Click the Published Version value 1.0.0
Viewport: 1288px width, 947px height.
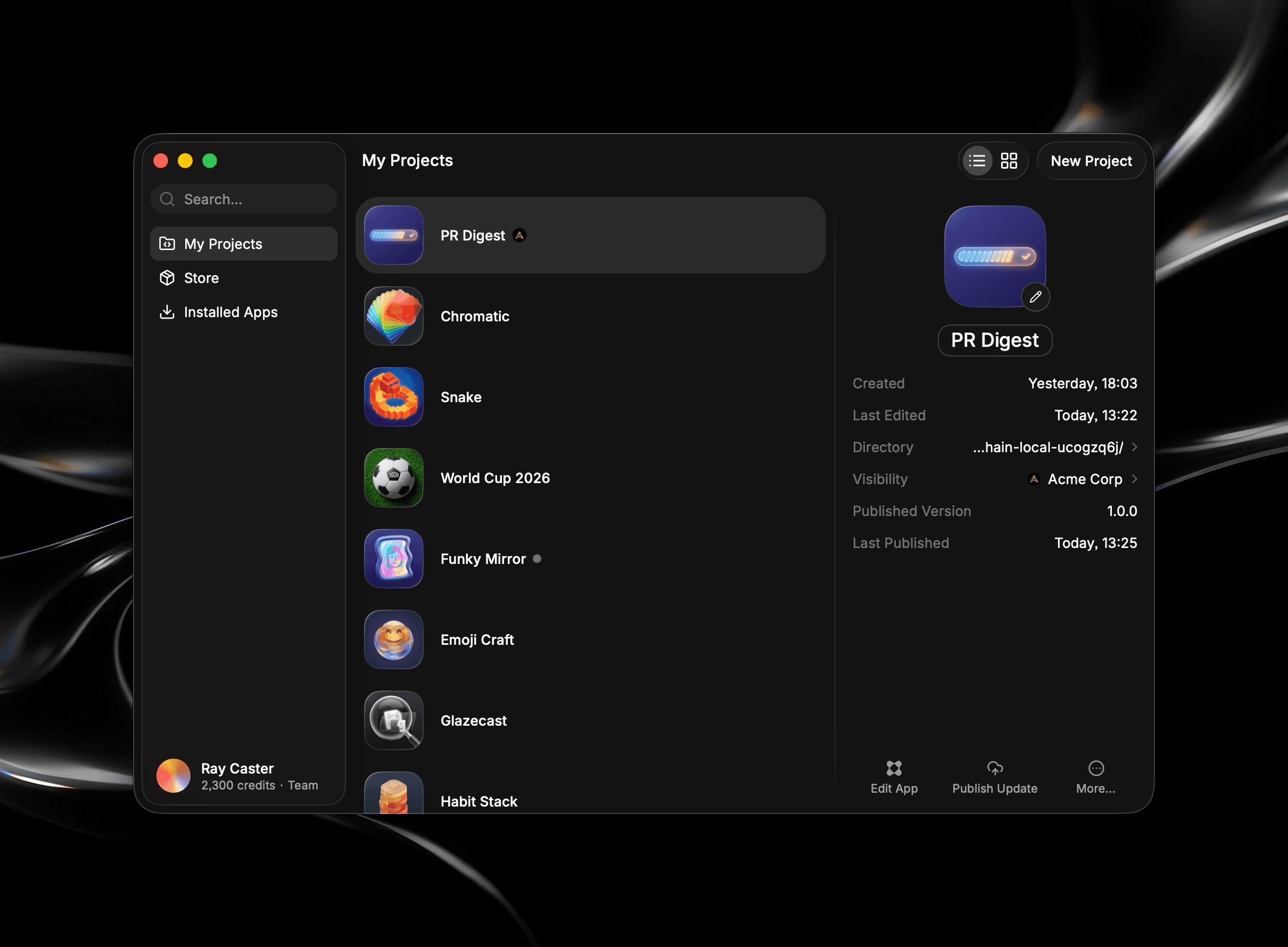pyautogui.click(x=1121, y=511)
